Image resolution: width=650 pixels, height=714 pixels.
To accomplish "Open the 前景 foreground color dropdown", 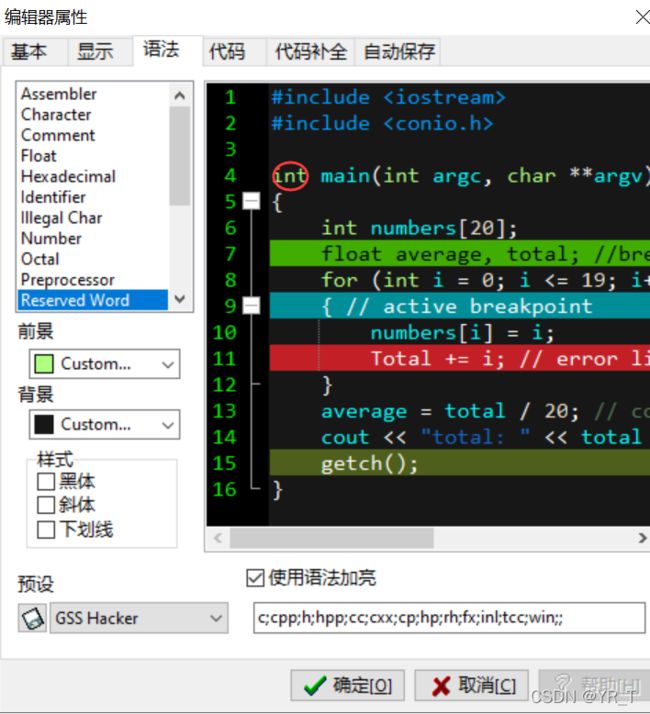I will click(105, 364).
